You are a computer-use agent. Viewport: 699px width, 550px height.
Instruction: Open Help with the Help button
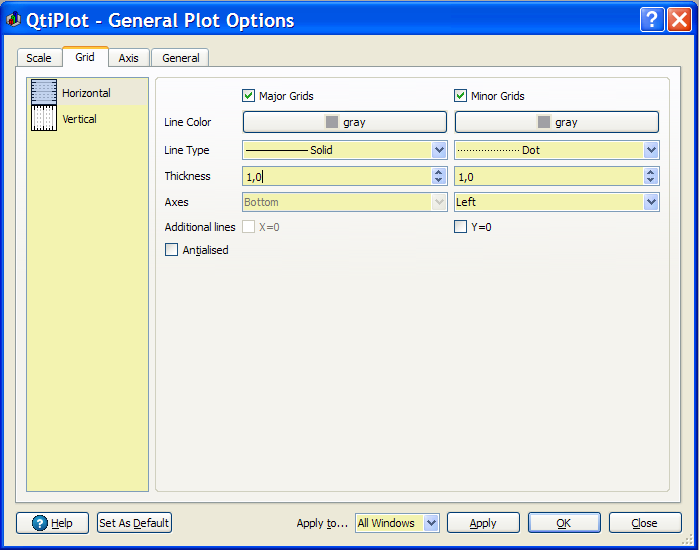52,523
